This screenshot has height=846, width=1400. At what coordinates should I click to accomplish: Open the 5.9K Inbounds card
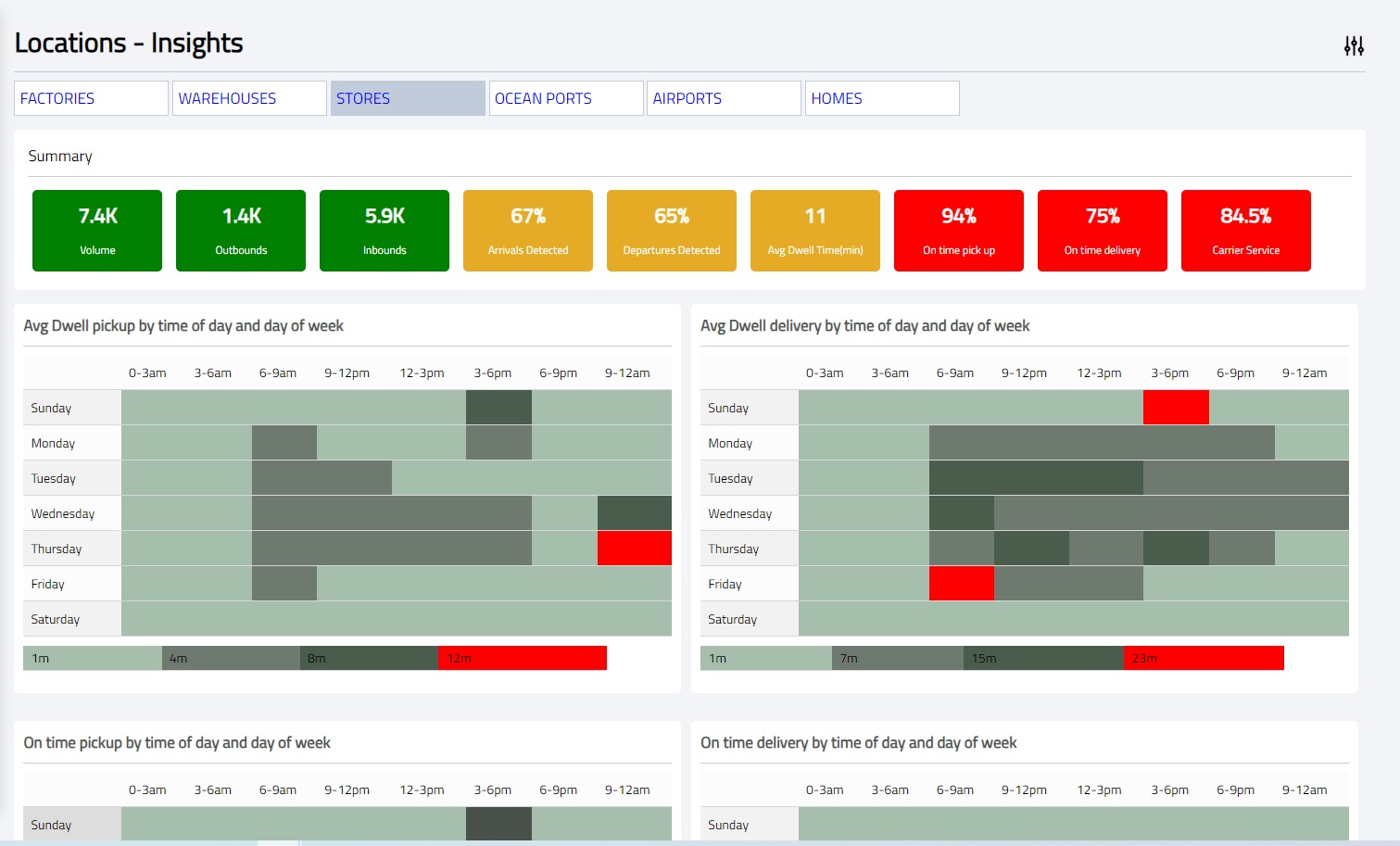click(x=385, y=231)
